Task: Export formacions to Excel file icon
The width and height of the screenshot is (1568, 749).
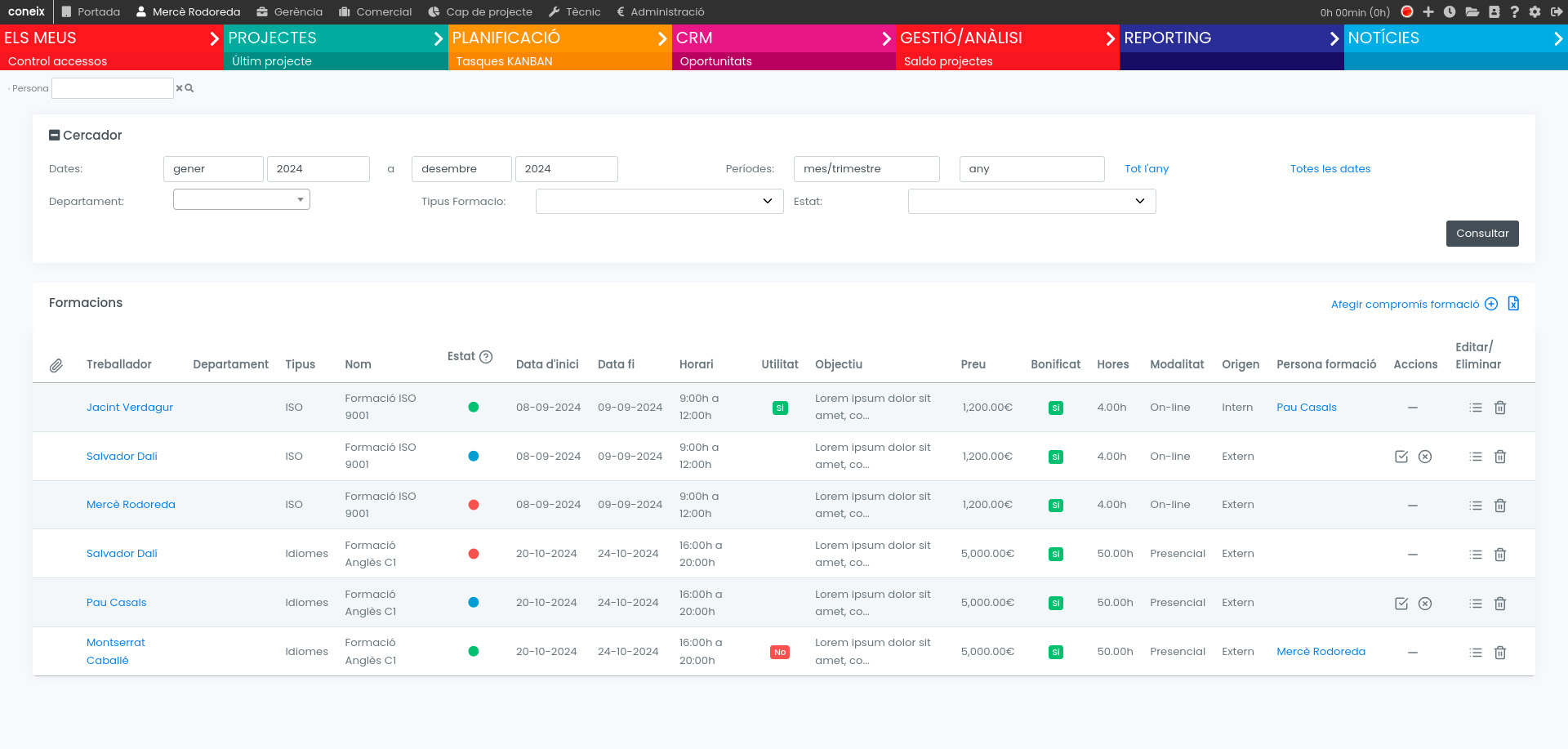Action: pos(1513,303)
